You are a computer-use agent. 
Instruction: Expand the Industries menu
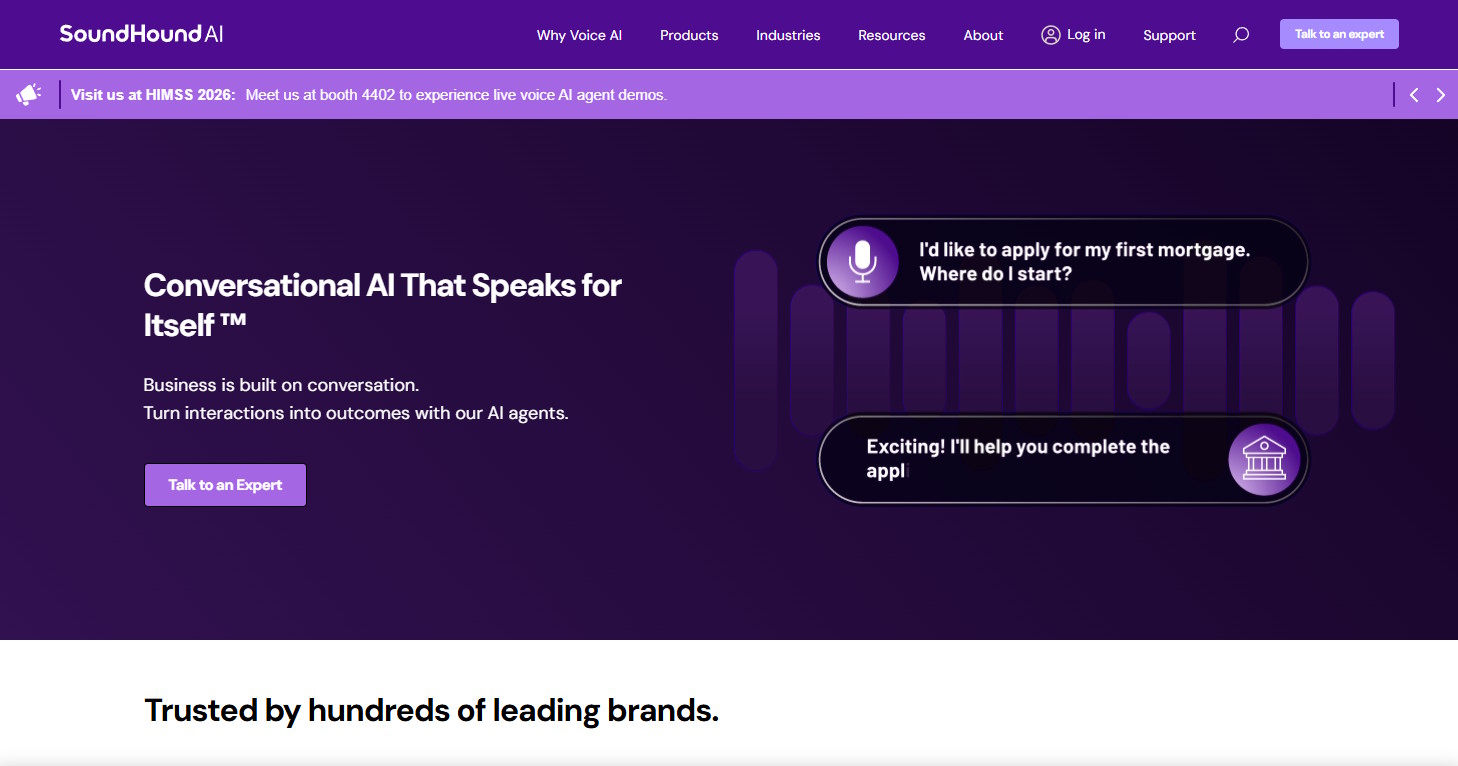coord(788,35)
